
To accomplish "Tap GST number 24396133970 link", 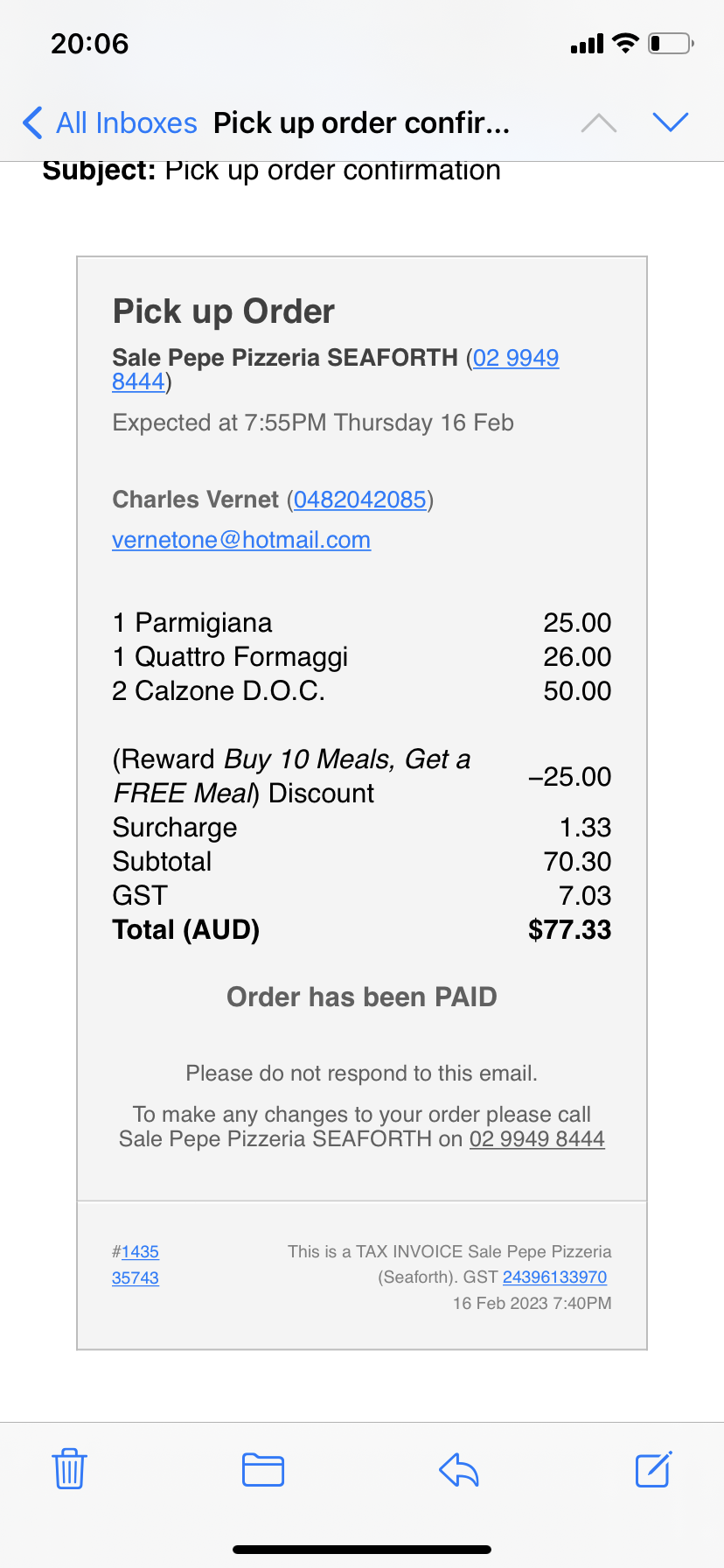I will click(x=554, y=1277).
